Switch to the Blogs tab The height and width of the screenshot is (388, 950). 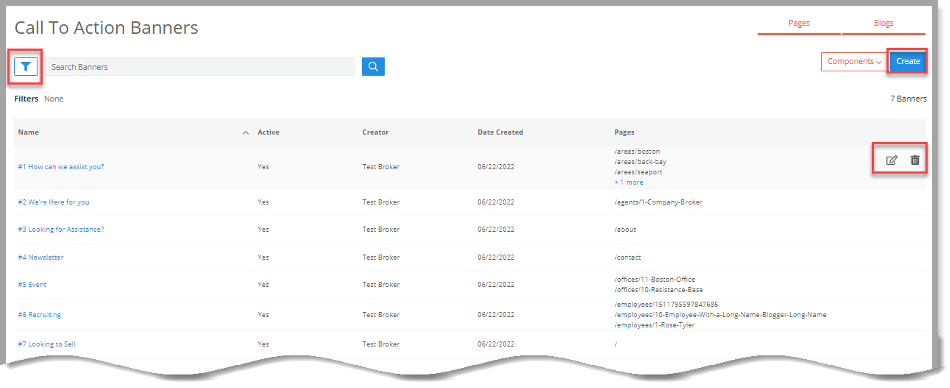[883, 24]
